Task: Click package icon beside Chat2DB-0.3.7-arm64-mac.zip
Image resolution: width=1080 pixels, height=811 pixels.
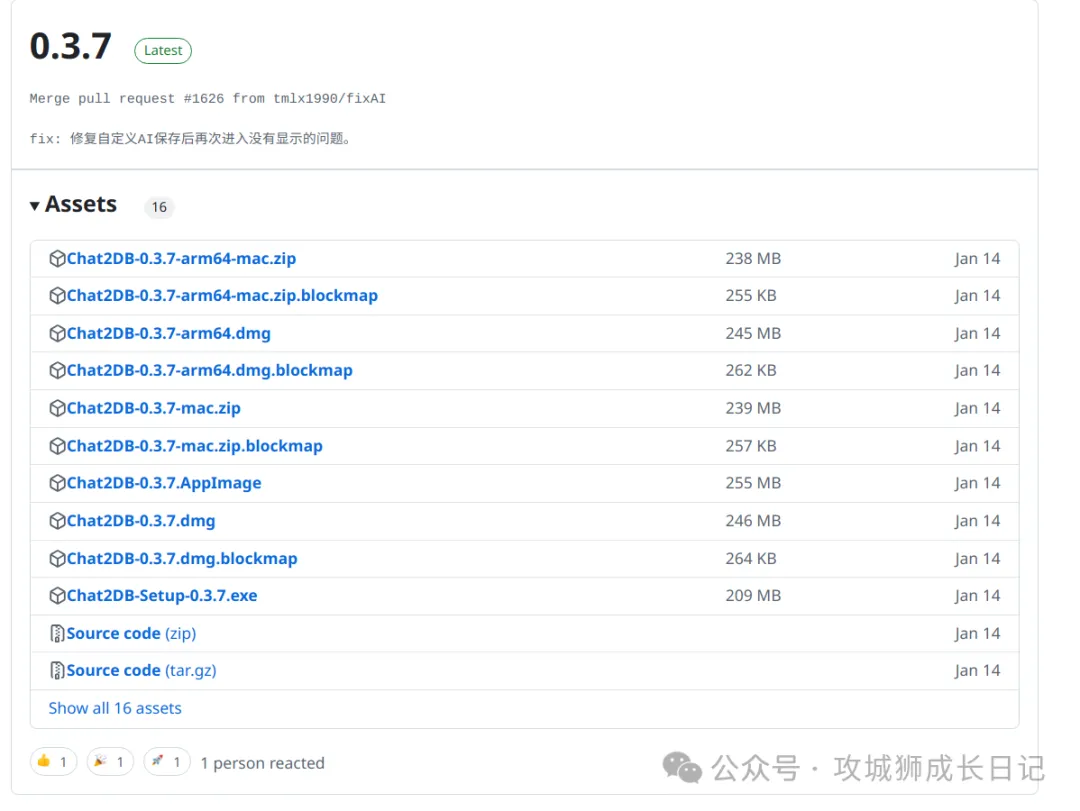Action: pyautogui.click(x=57, y=259)
